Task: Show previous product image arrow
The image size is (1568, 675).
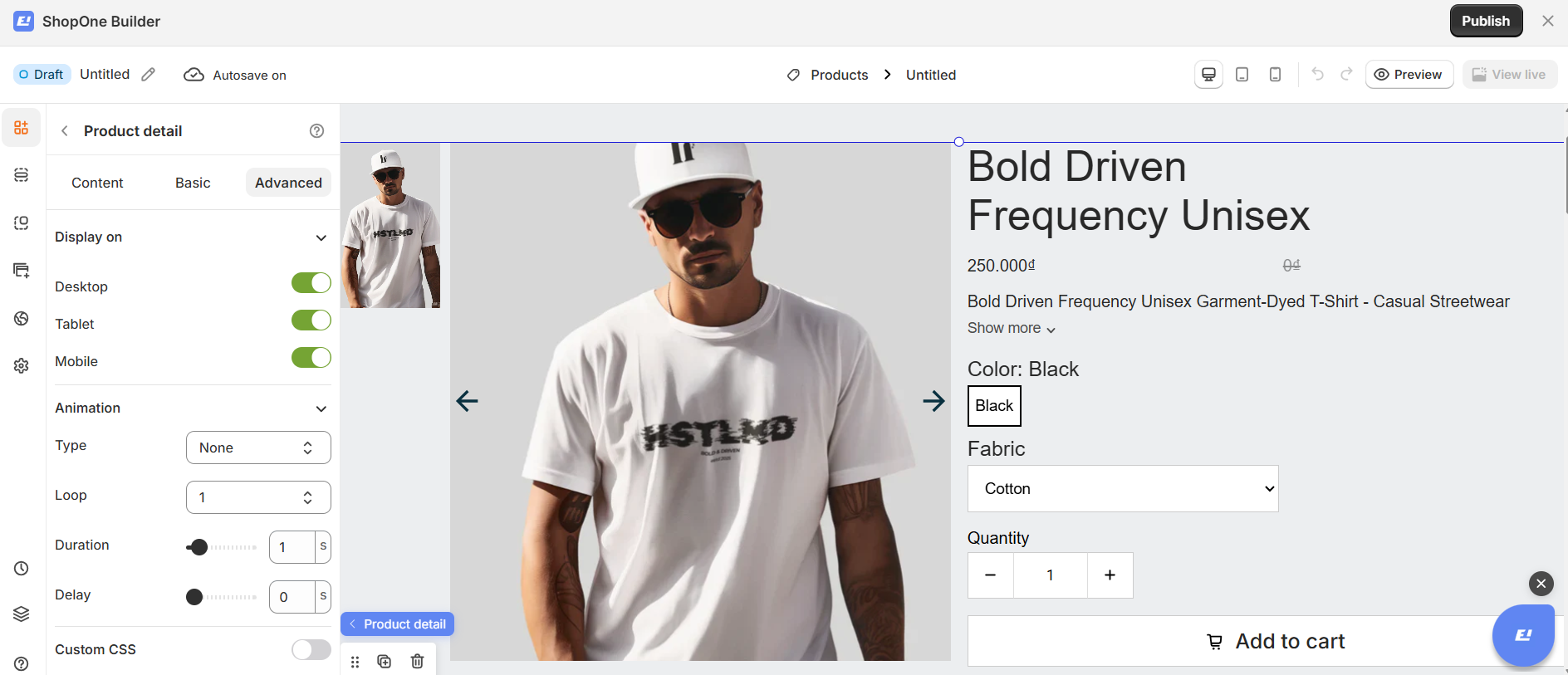Action: pos(468,401)
